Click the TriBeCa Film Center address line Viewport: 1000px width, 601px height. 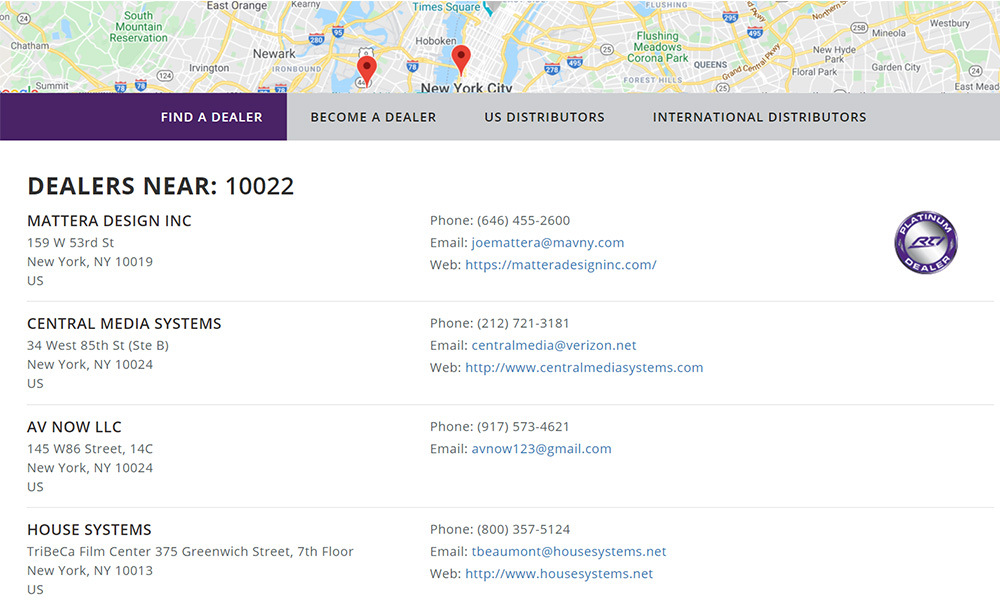click(x=190, y=552)
